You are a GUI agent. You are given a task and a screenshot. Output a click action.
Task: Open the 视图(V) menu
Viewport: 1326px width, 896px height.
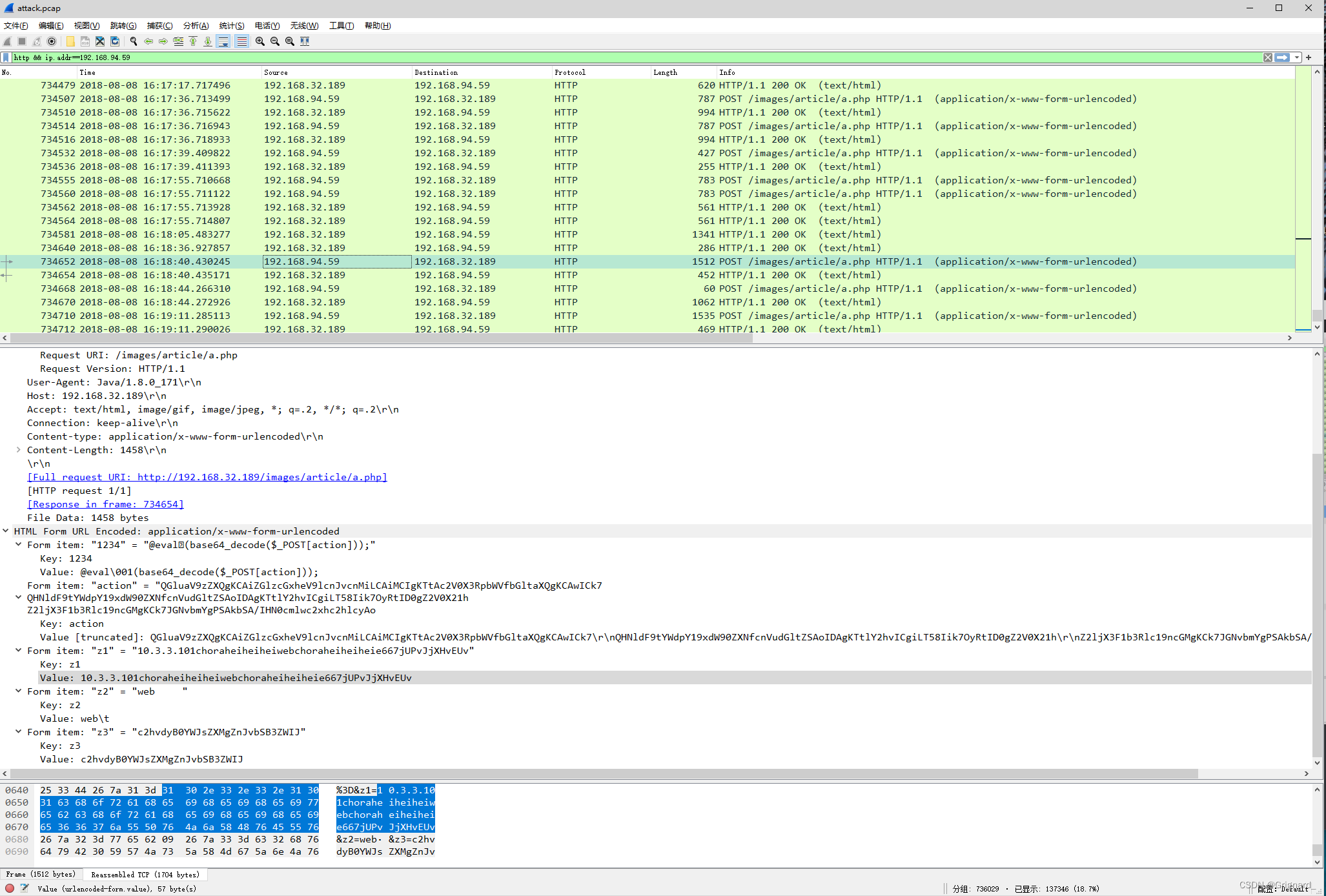click(x=87, y=26)
